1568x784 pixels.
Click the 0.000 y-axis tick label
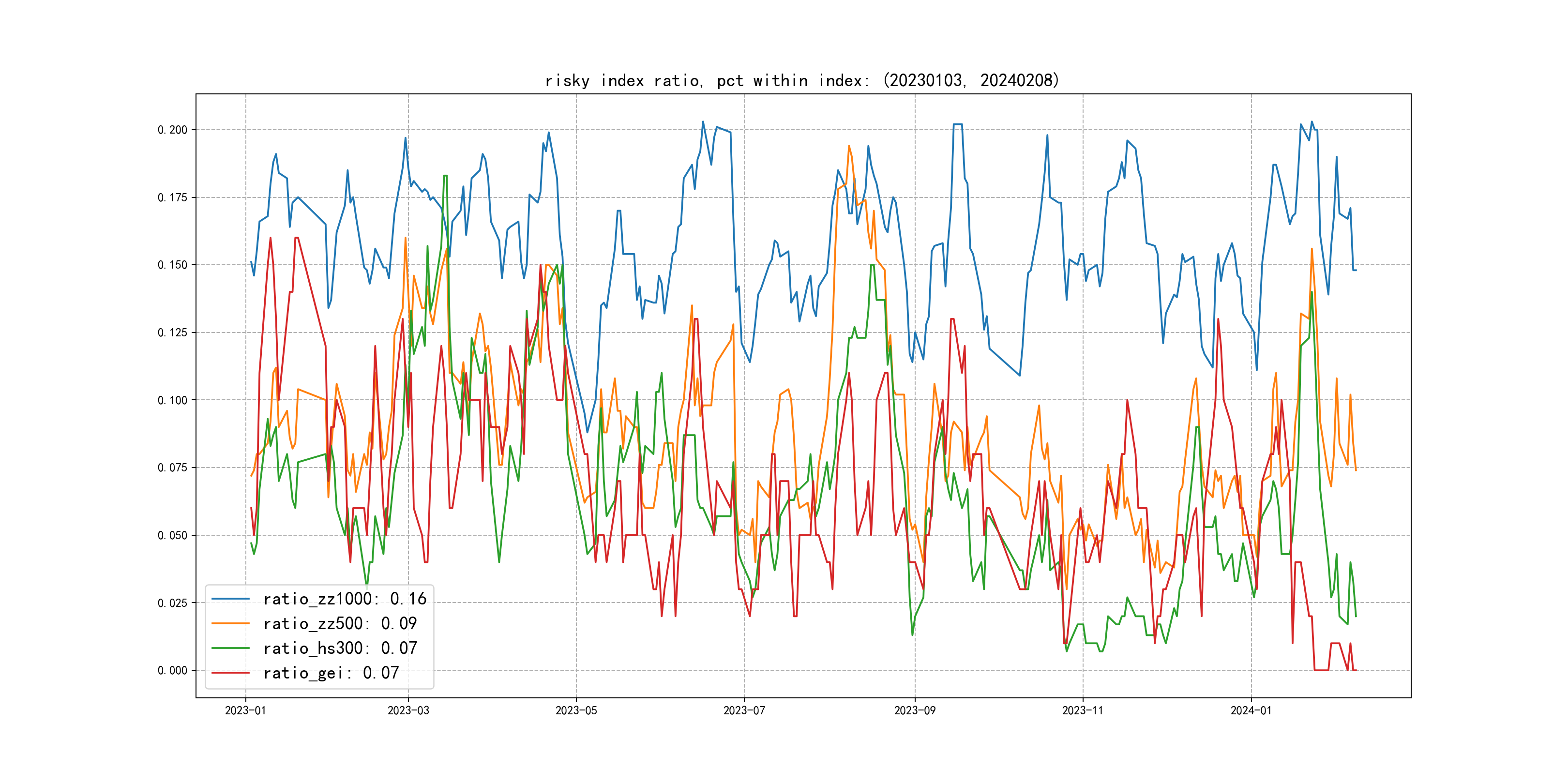pyautogui.click(x=172, y=670)
